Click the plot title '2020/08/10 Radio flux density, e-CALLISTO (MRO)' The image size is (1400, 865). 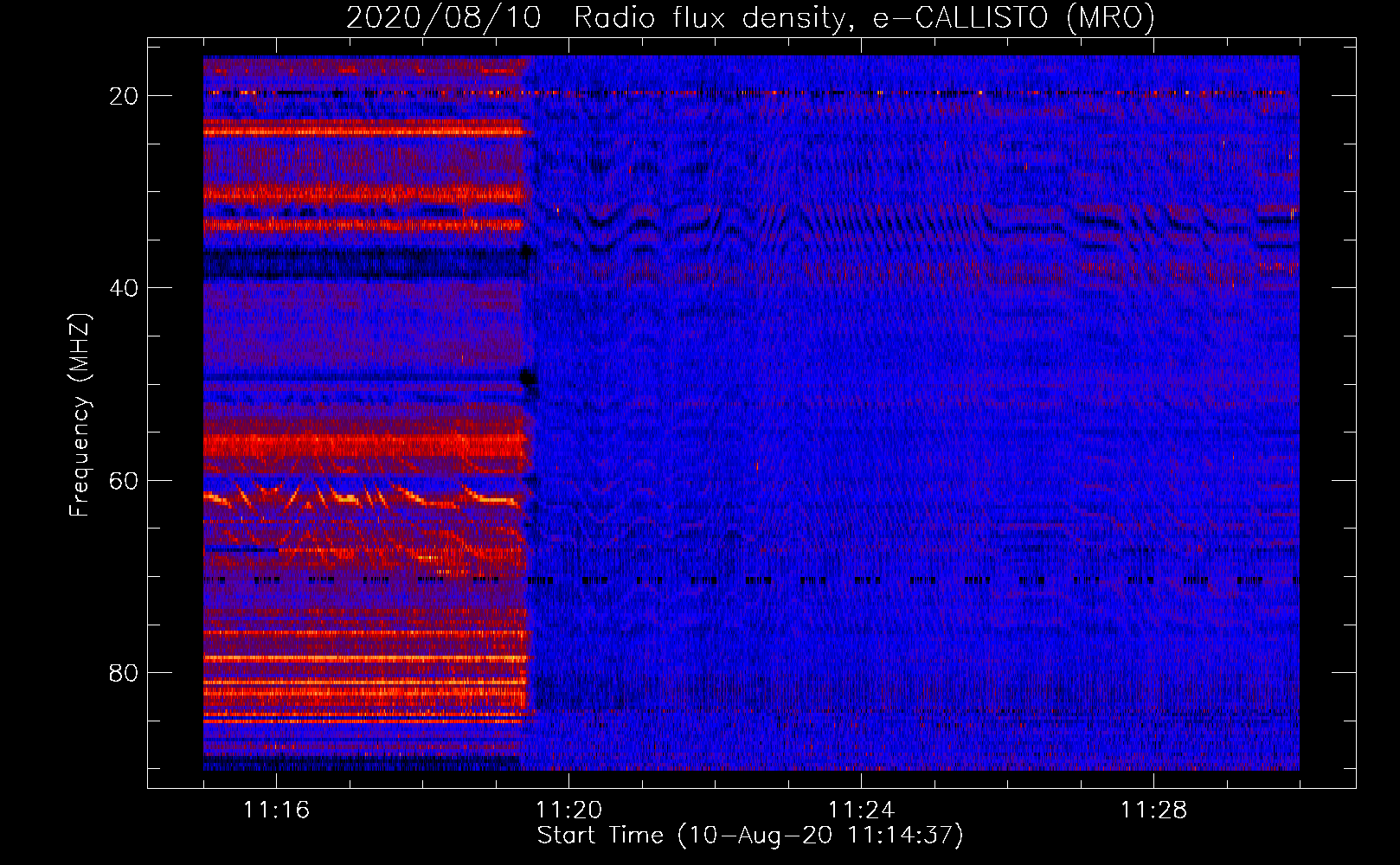pyautogui.click(x=750, y=17)
